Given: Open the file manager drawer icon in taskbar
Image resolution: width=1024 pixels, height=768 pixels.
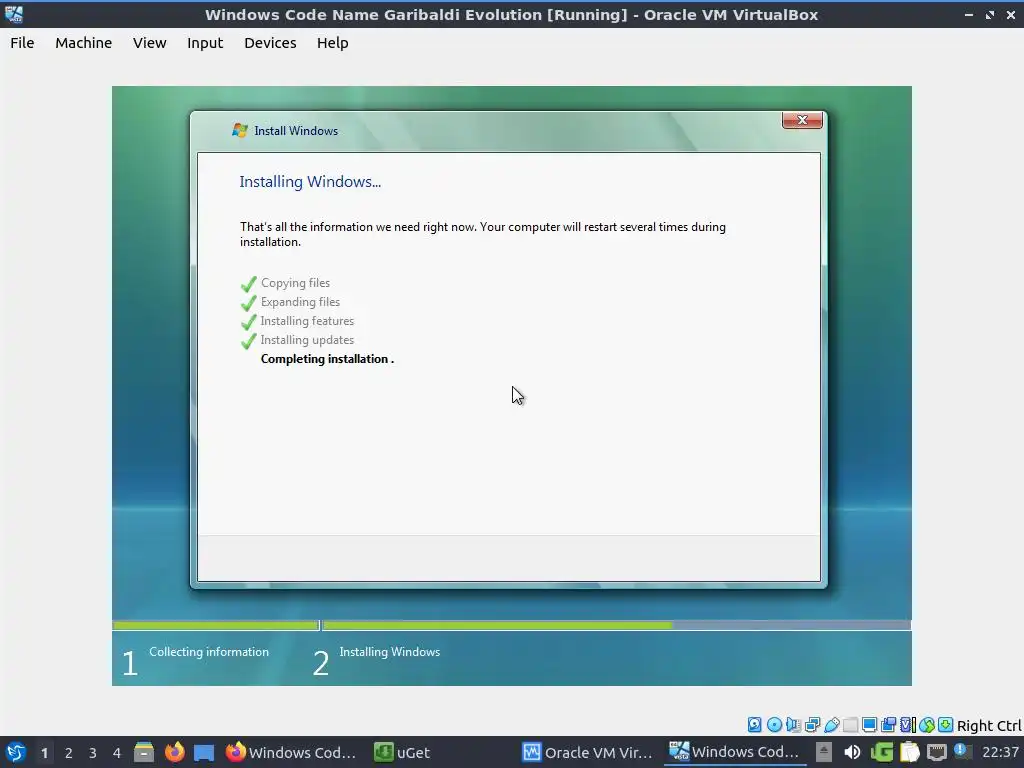Looking at the screenshot, I should [x=144, y=752].
